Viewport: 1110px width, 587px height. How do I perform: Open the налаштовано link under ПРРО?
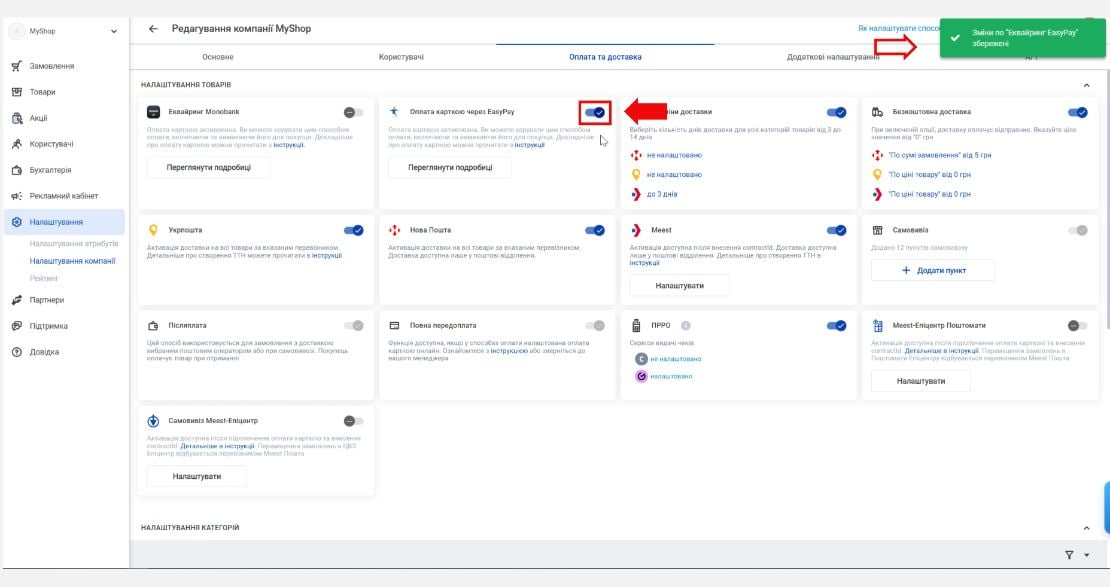(671, 377)
